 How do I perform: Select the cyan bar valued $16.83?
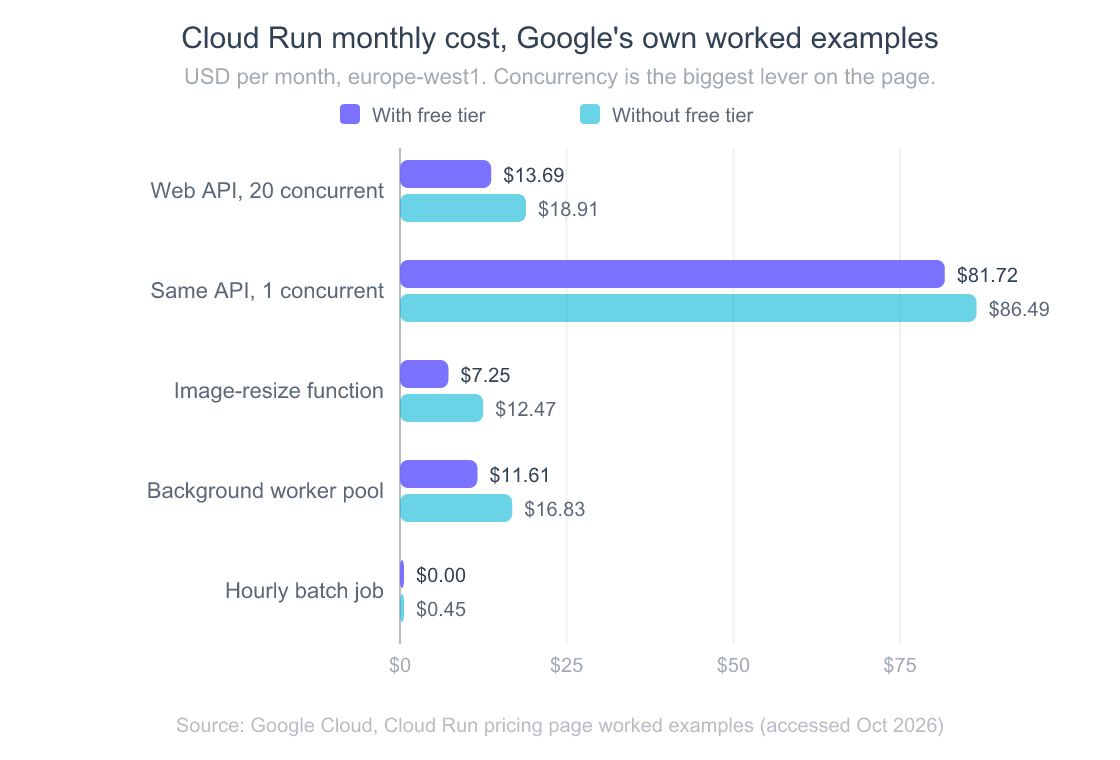pos(456,508)
